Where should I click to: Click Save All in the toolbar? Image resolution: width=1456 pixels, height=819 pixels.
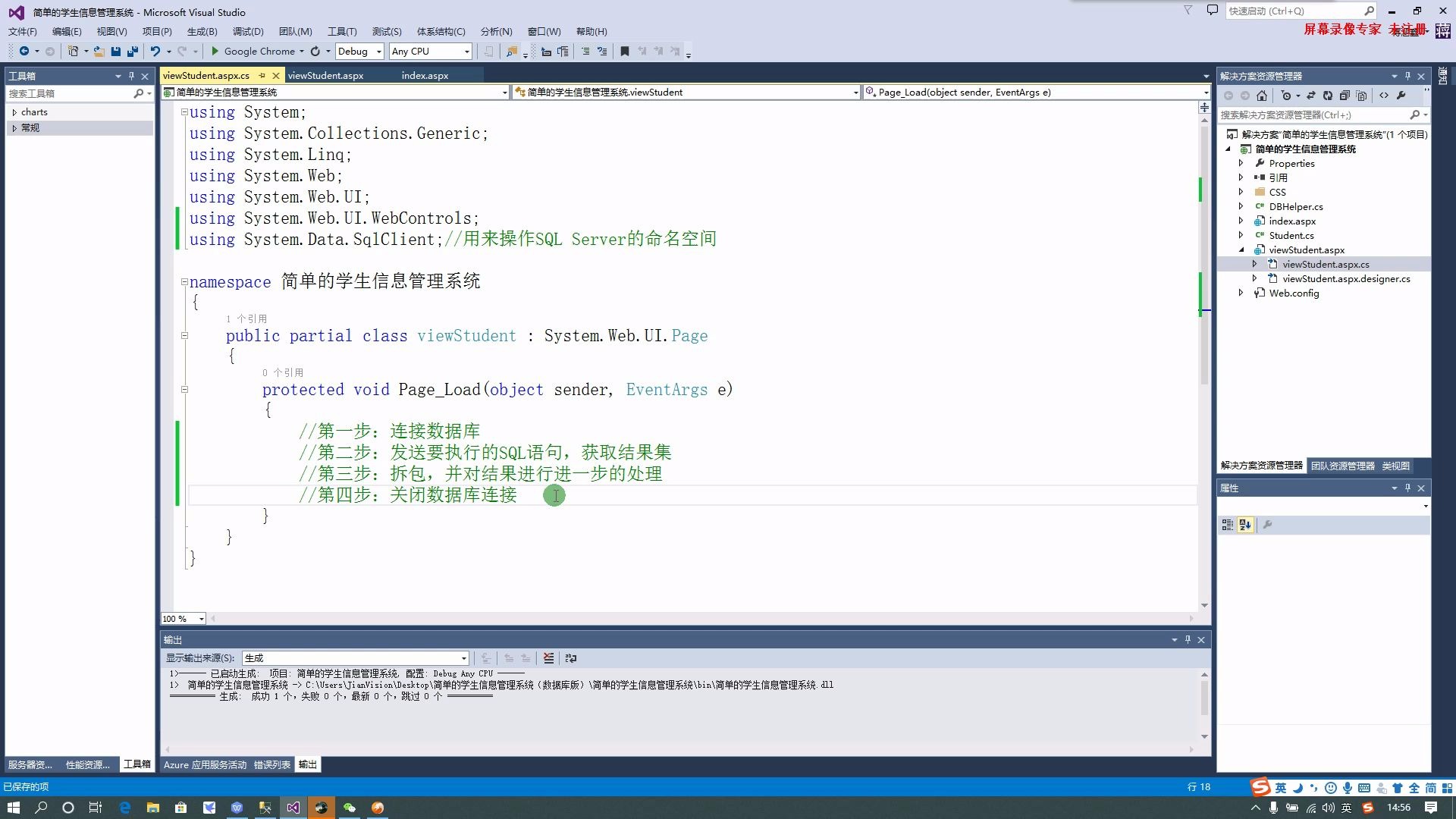coord(133,52)
